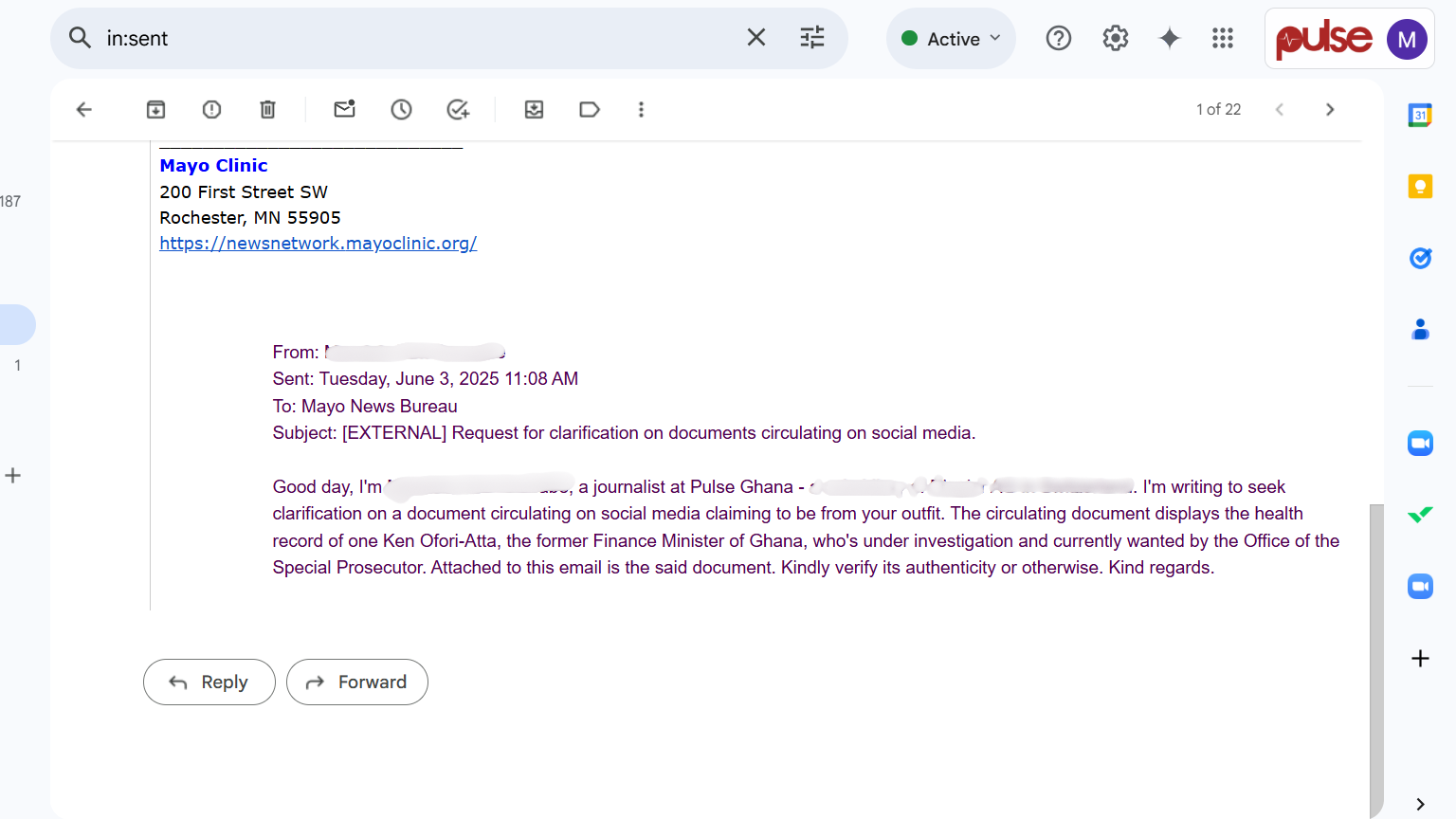Expand the Active status dropdown
The width and height of the screenshot is (1456, 819).
(951, 39)
